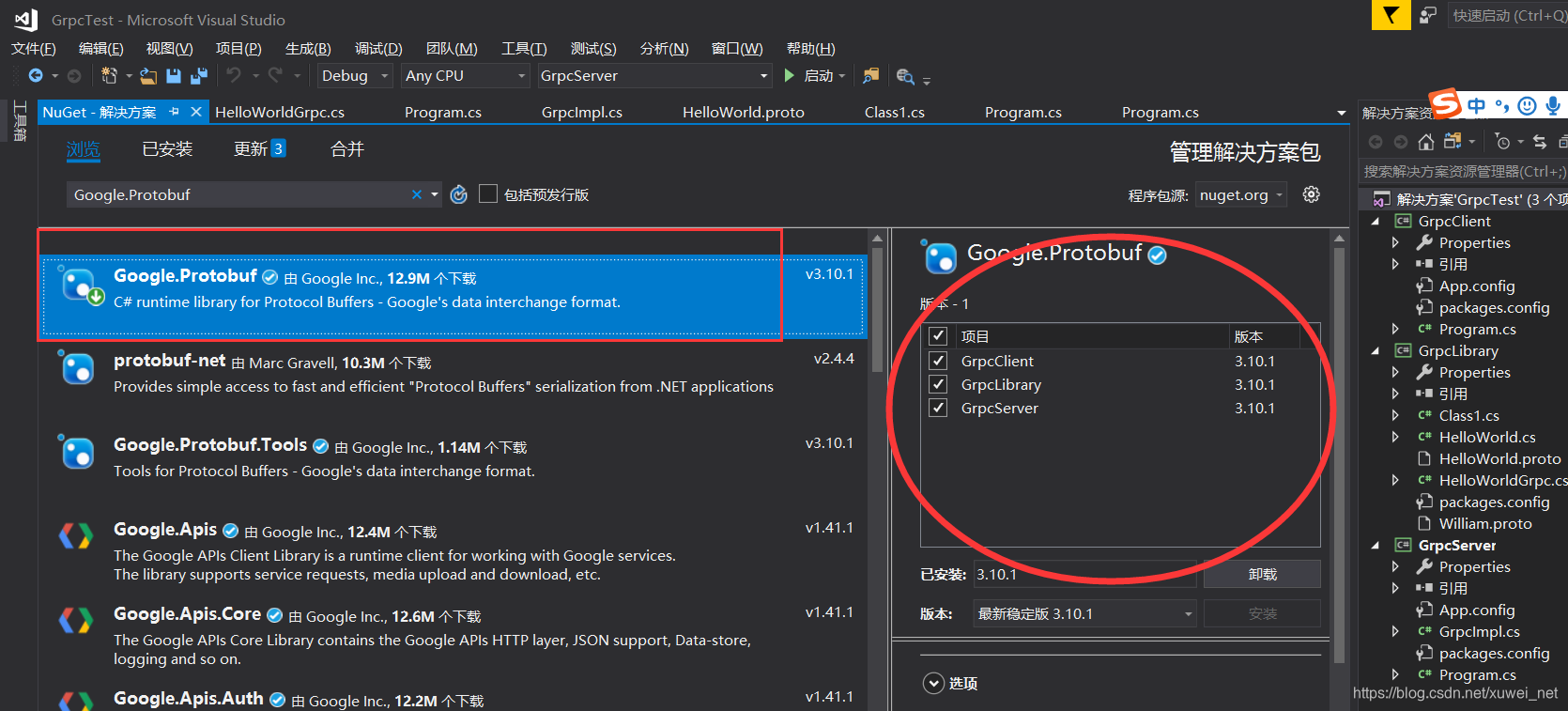
Task: Switch to the 合并 consolidate tab
Action: tap(347, 148)
